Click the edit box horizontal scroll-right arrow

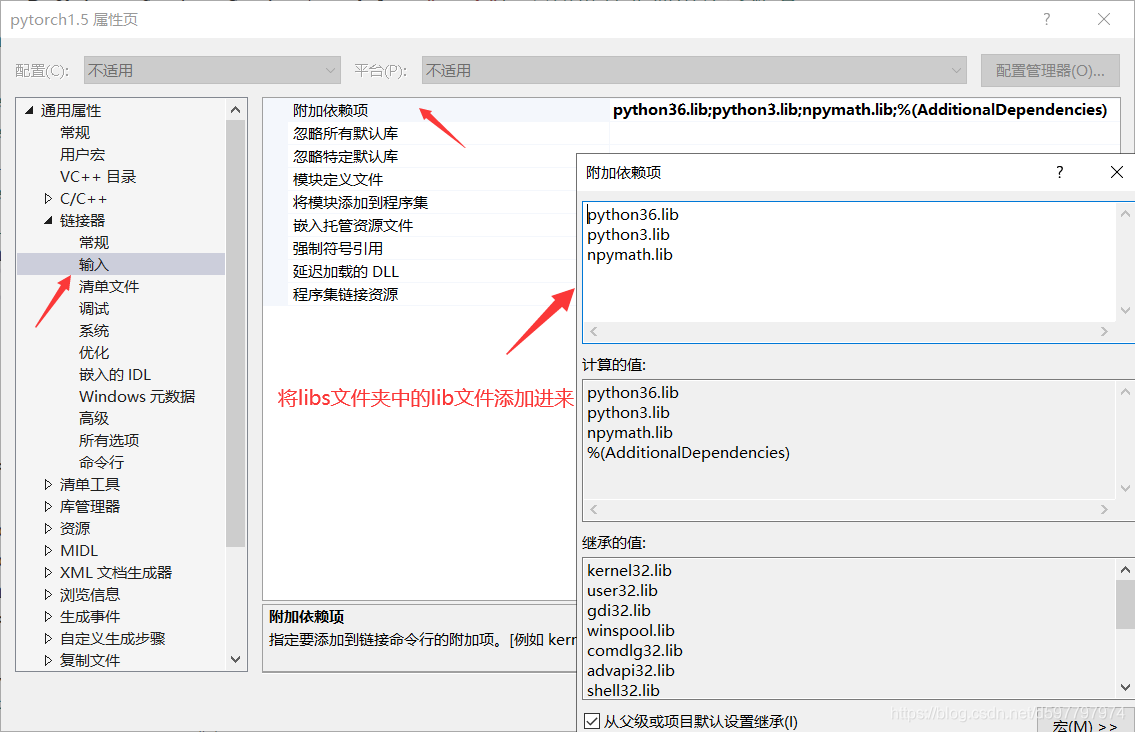1105,332
